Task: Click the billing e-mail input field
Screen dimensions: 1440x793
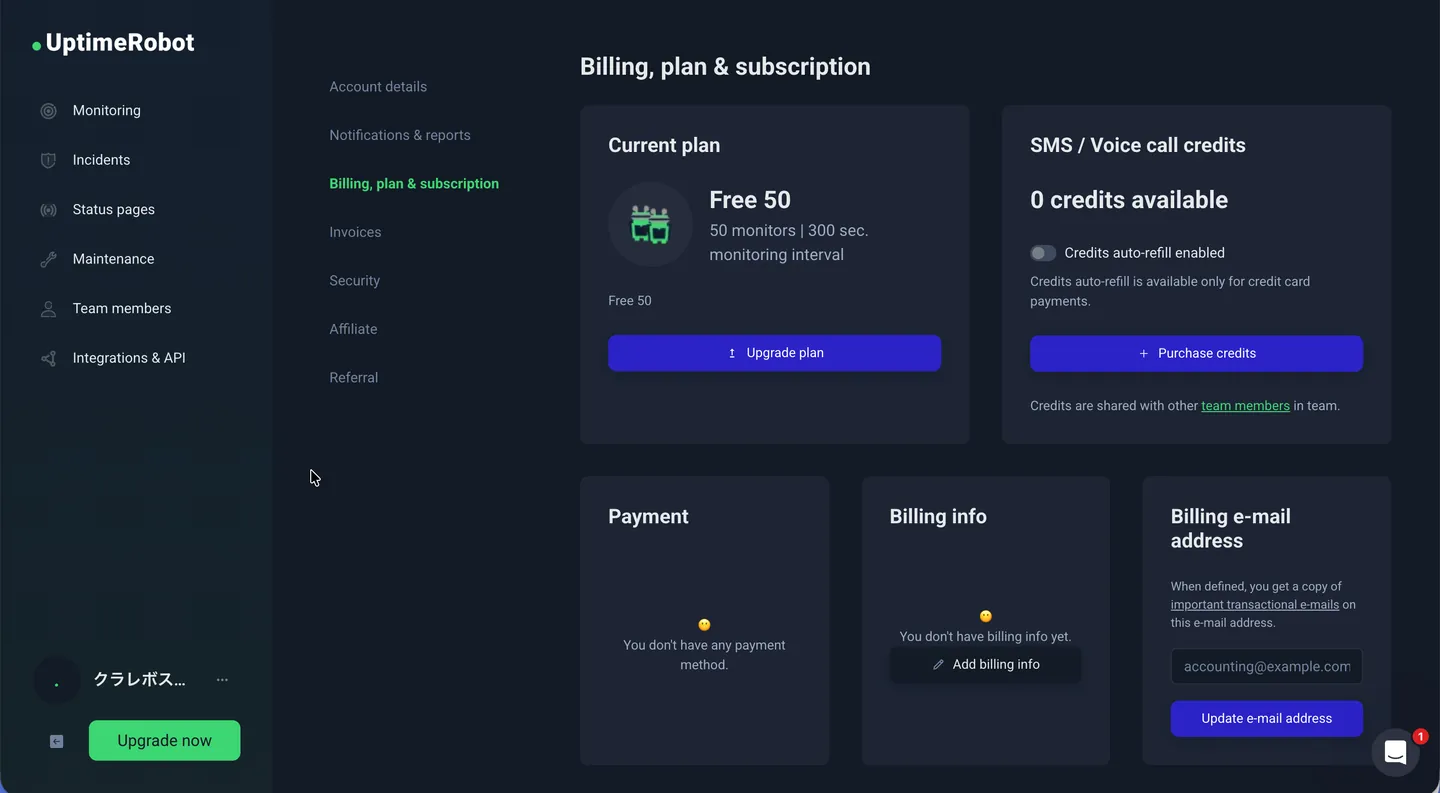Action: click(1266, 666)
